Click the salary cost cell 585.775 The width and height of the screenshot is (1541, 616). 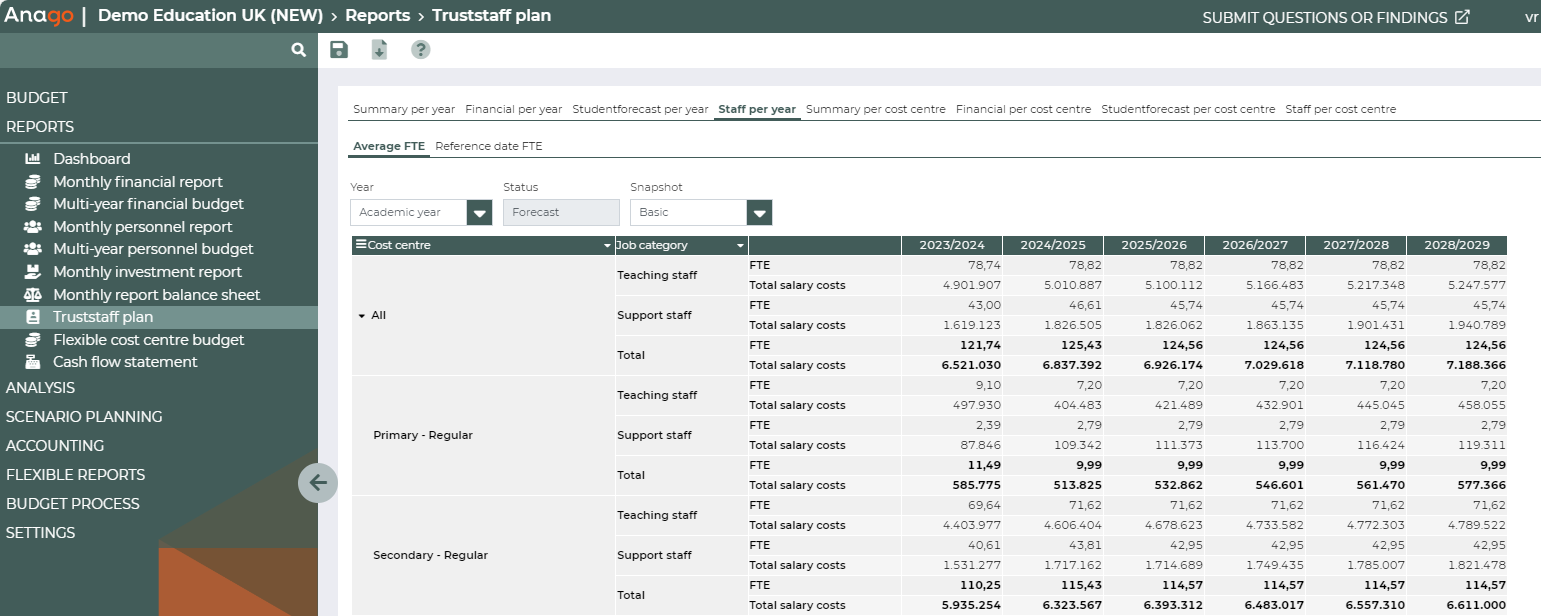[952, 485]
